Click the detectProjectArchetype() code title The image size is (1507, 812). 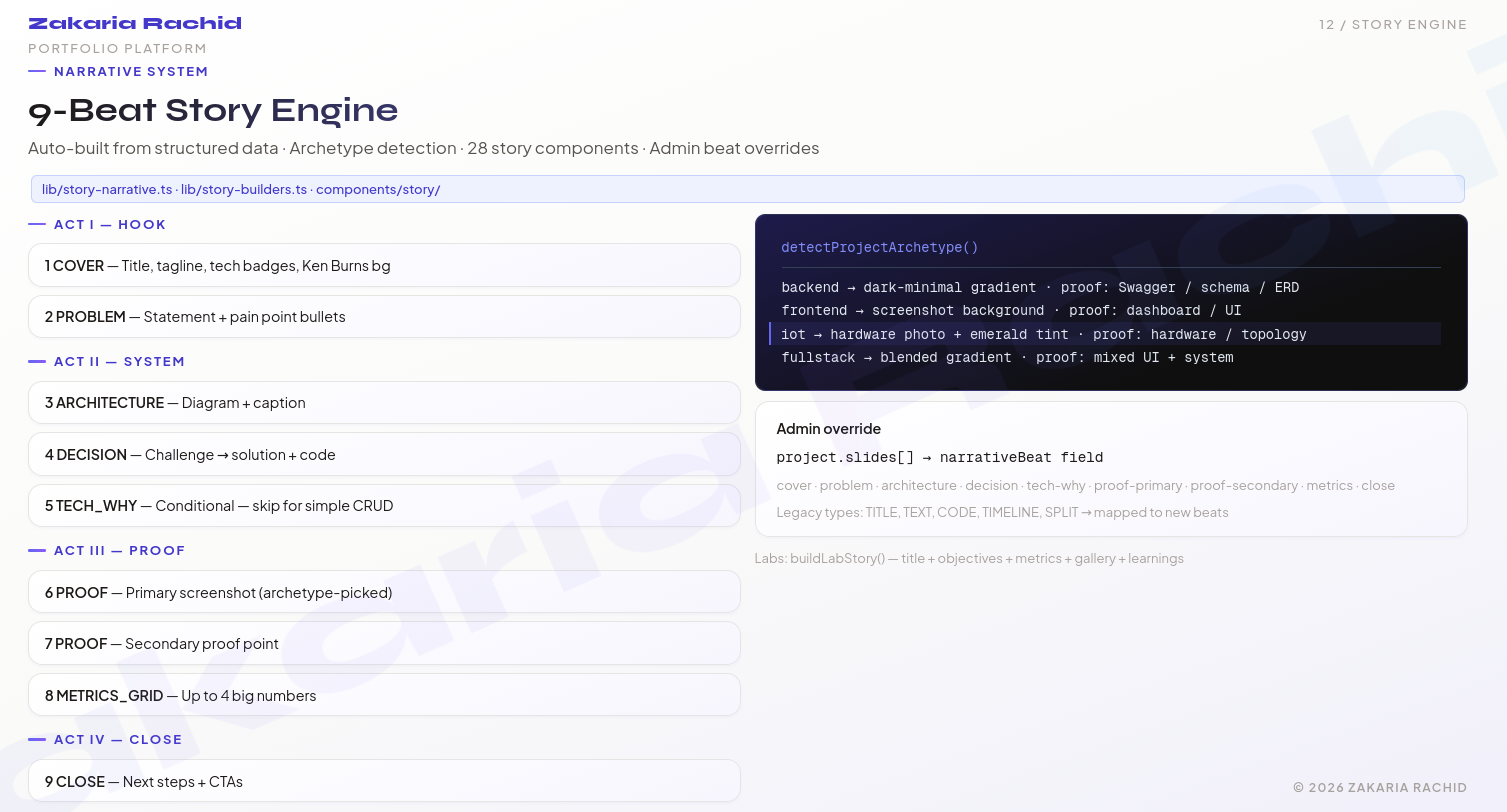pyautogui.click(x=880, y=247)
